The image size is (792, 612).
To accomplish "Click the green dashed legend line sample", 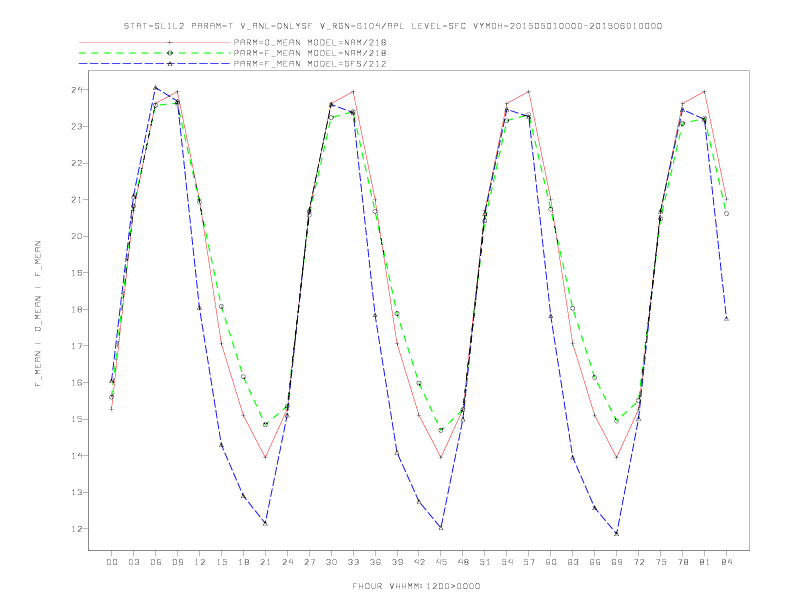I will (x=155, y=53).
